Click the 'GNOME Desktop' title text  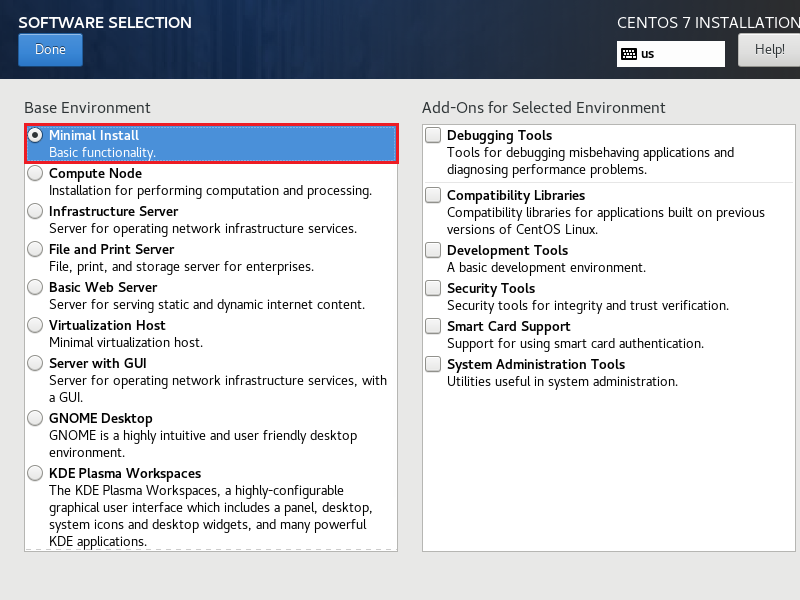[101, 418]
